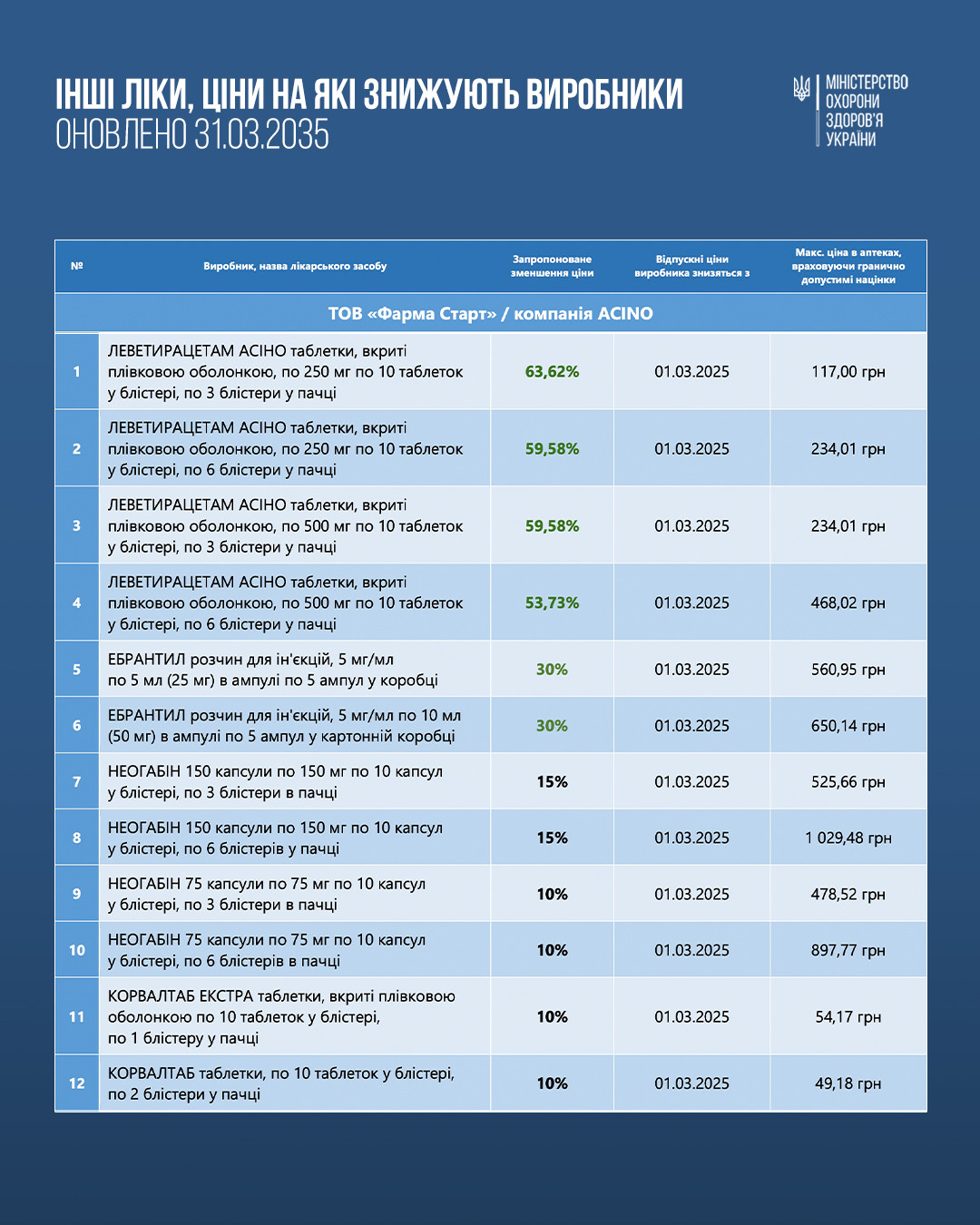Select the "650,14 грн" price cell
This screenshot has height=1225, width=980.
point(848,725)
